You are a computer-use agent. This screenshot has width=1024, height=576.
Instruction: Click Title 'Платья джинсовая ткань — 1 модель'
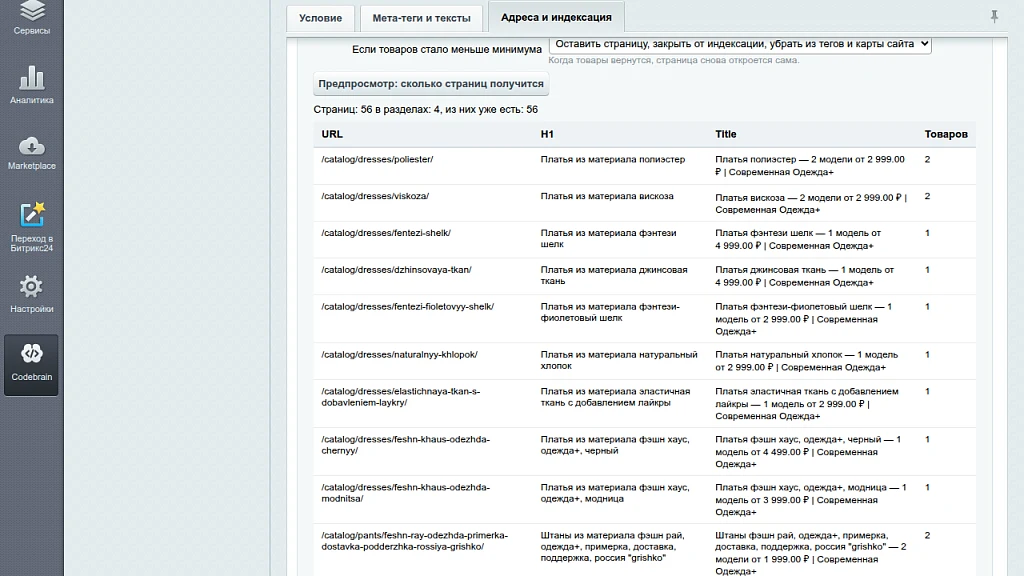[x=805, y=276]
